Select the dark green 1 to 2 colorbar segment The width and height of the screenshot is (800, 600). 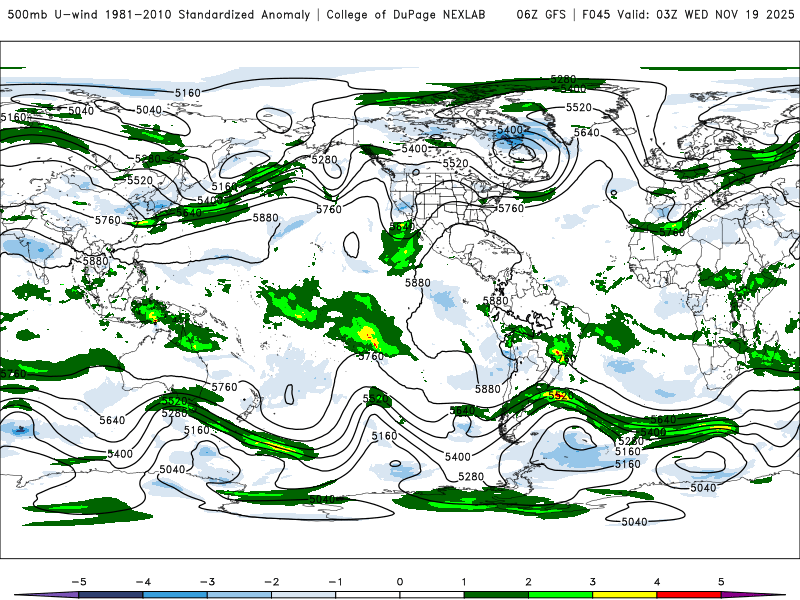[x=496, y=595]
